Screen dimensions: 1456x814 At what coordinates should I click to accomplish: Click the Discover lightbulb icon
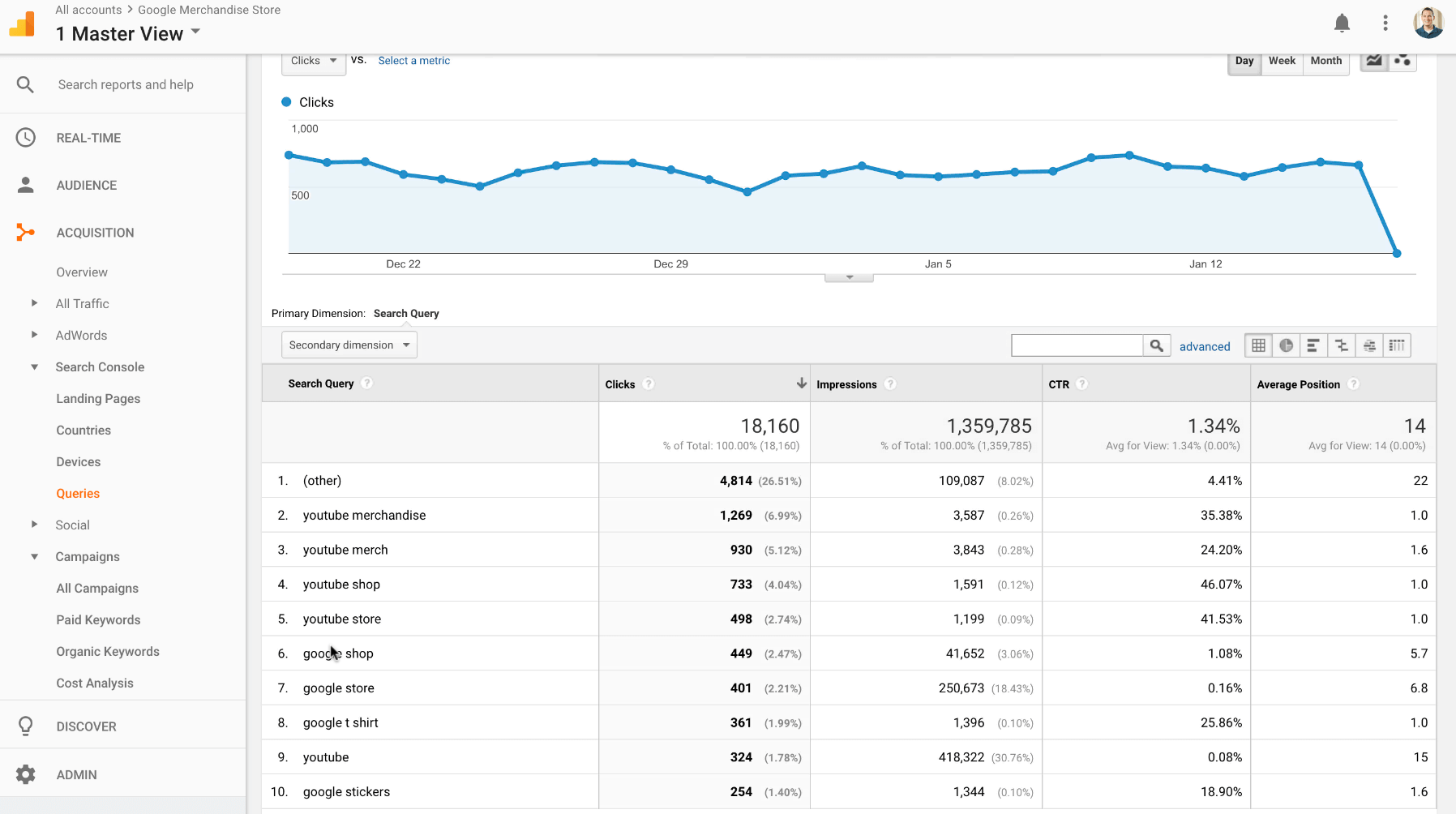(x=26, y=726)
